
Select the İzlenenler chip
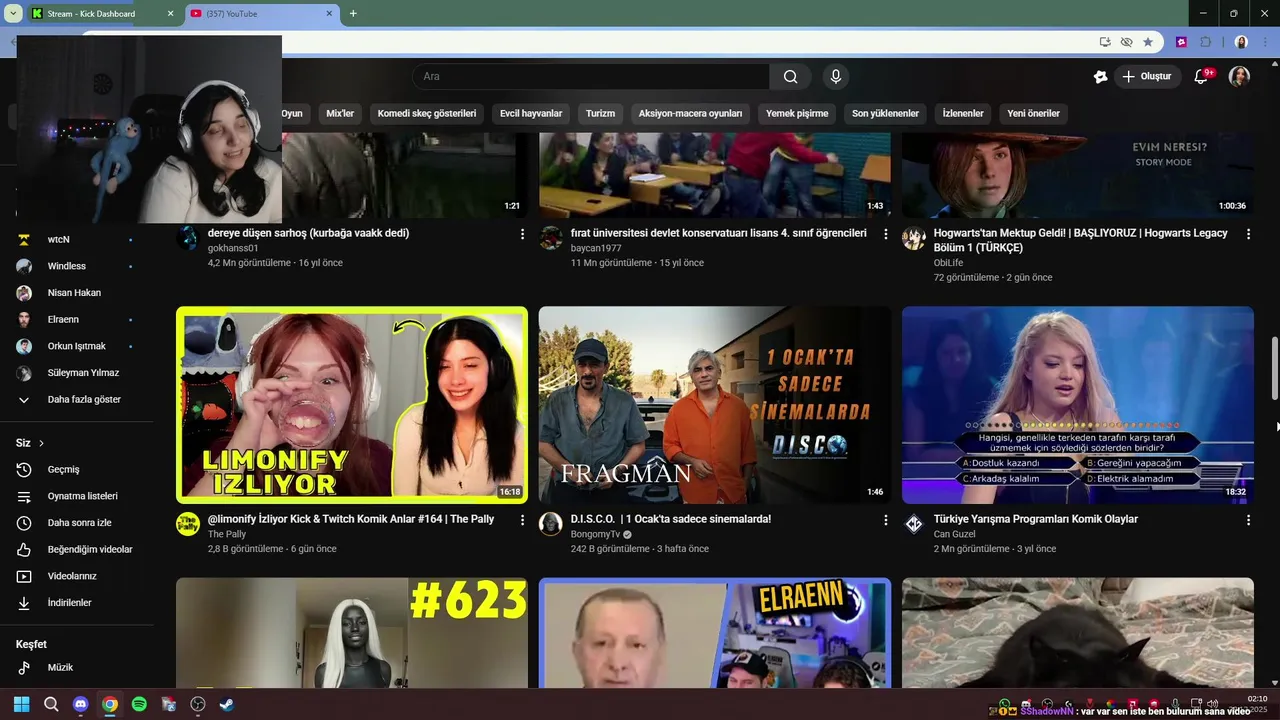coord(963,114)
